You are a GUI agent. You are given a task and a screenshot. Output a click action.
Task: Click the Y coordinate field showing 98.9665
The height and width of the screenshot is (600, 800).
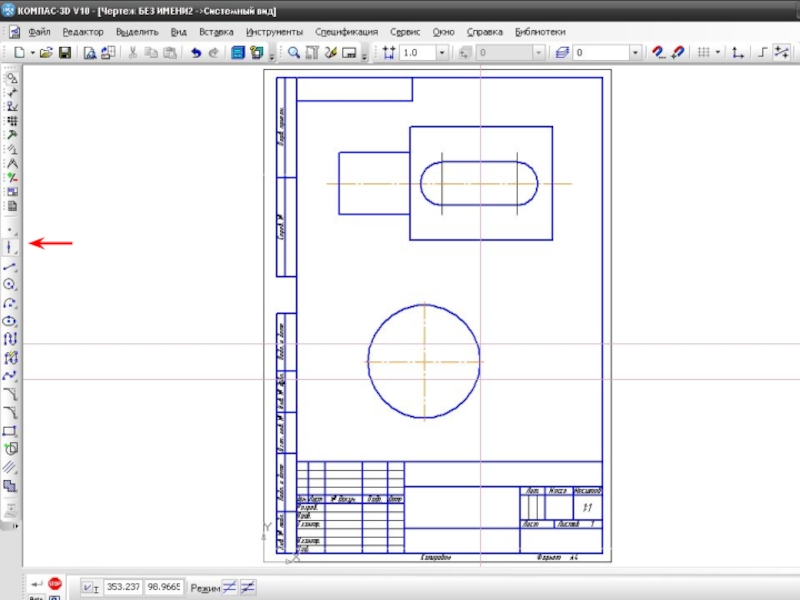(164, 587)
